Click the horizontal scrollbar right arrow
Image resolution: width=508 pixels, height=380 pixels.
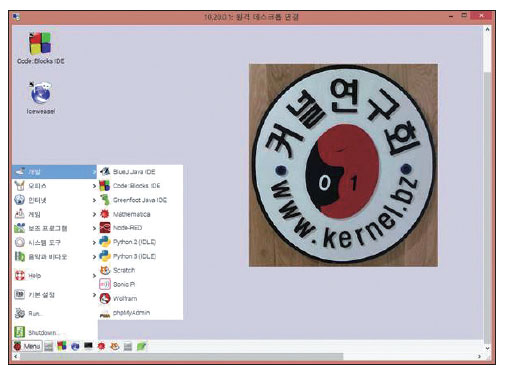[479, 357]
